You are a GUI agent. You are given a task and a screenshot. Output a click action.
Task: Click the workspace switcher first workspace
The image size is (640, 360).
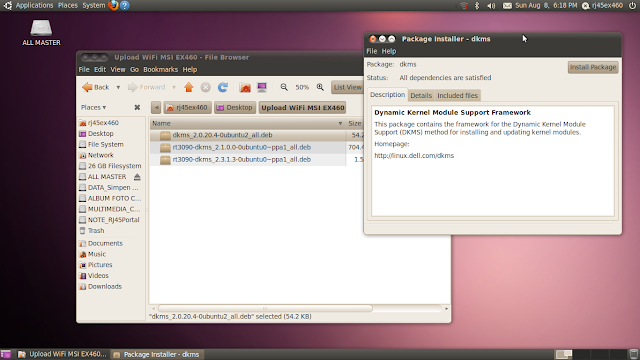(564, 354)
